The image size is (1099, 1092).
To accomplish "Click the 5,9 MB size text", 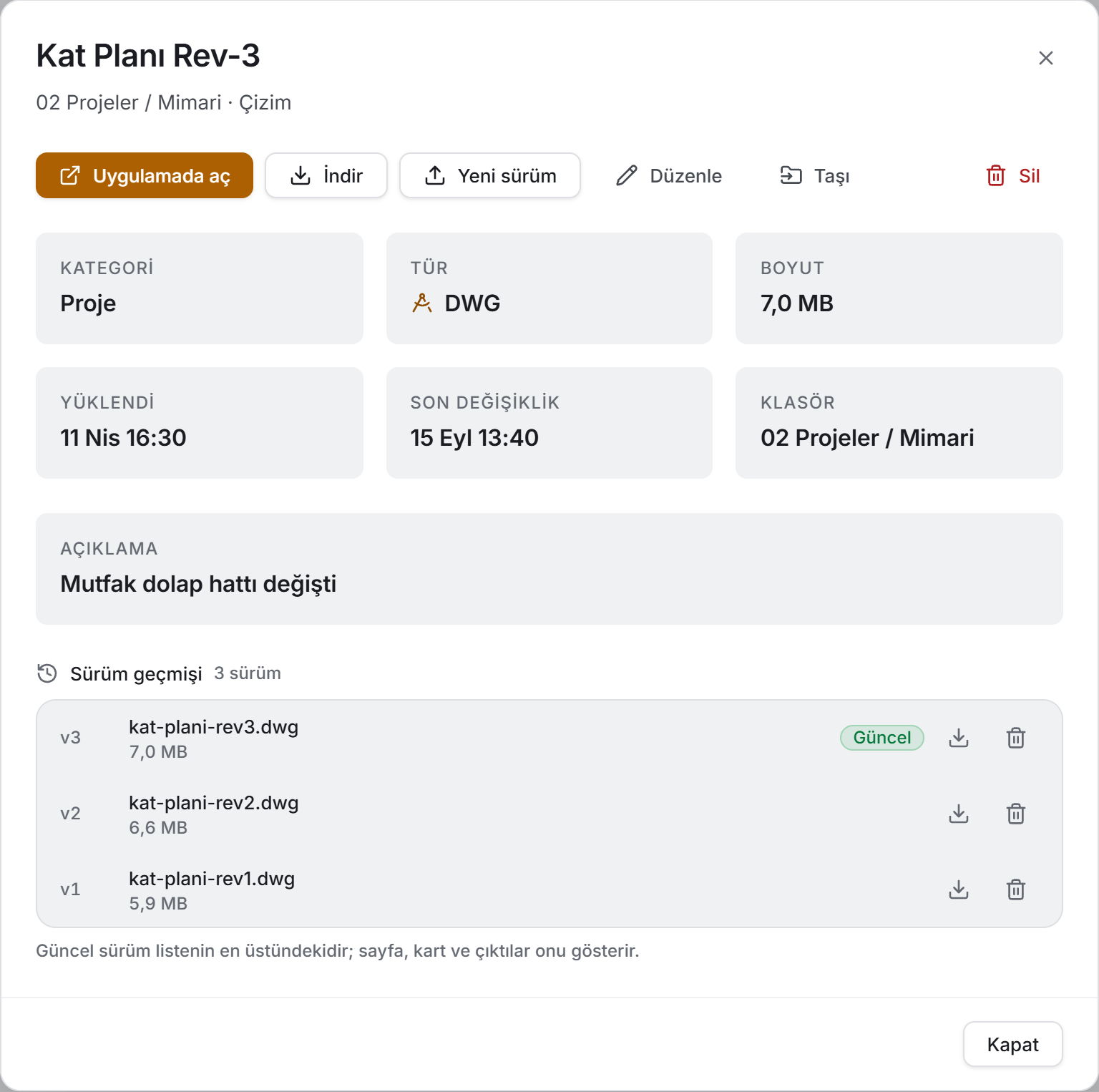I will click(158, 904).
